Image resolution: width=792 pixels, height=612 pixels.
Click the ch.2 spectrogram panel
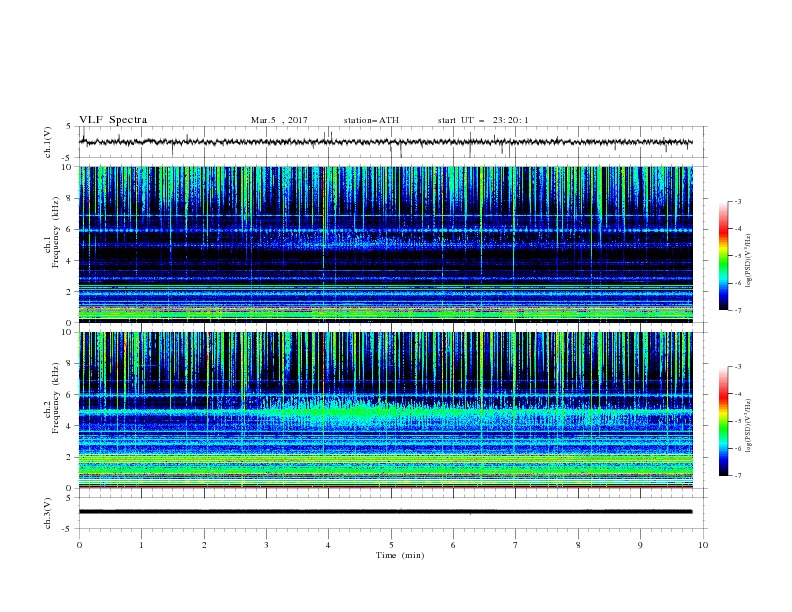pos(386,410)
